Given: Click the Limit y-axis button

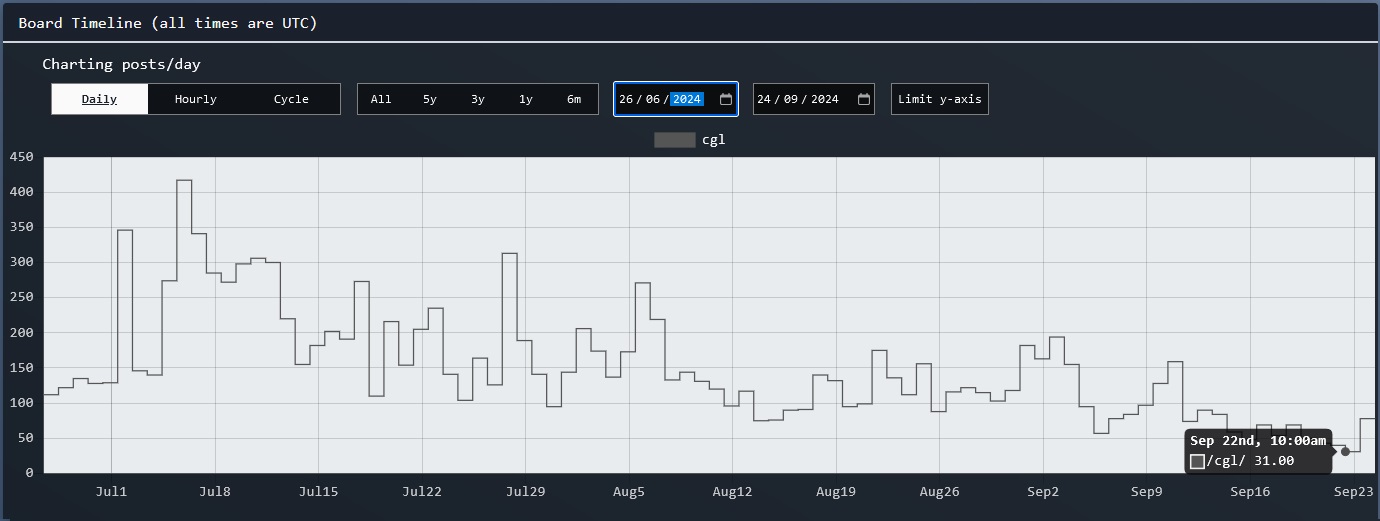Looking at the screenshot, I should pyautogui.click(x=940, y=99).
